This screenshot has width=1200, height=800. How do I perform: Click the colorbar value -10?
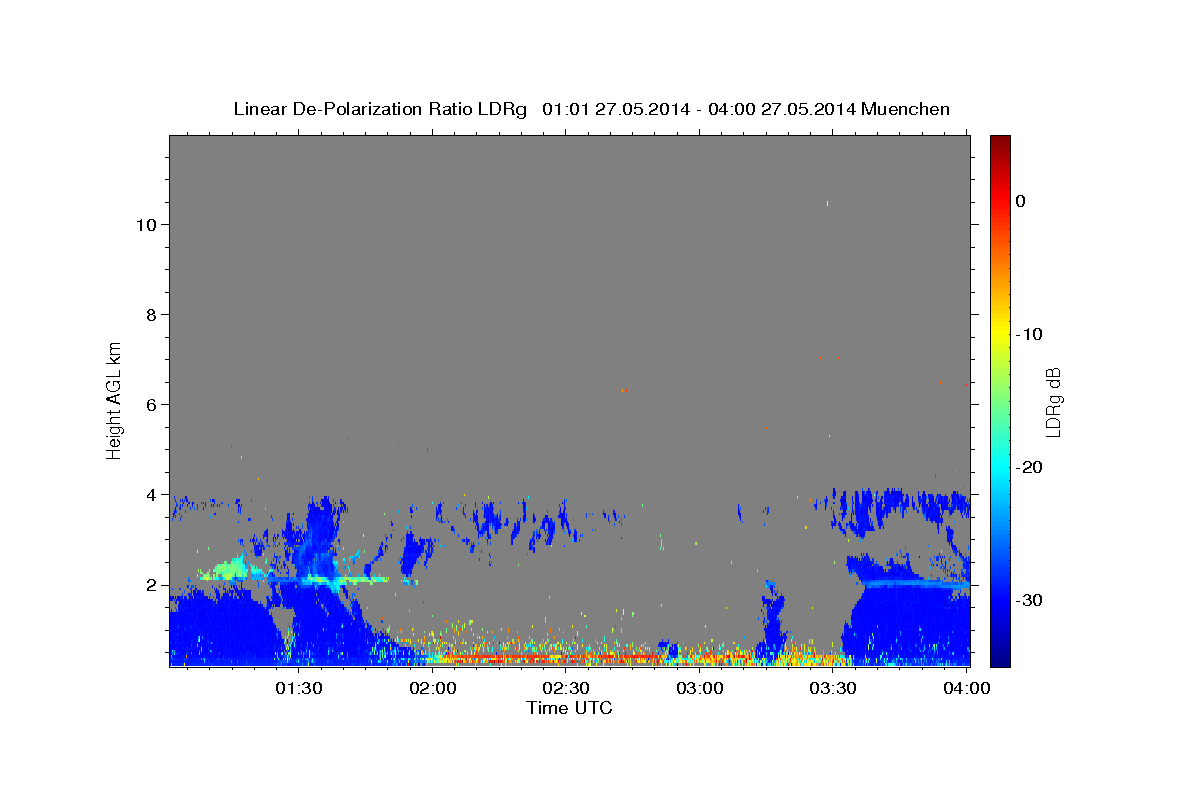1029,334
